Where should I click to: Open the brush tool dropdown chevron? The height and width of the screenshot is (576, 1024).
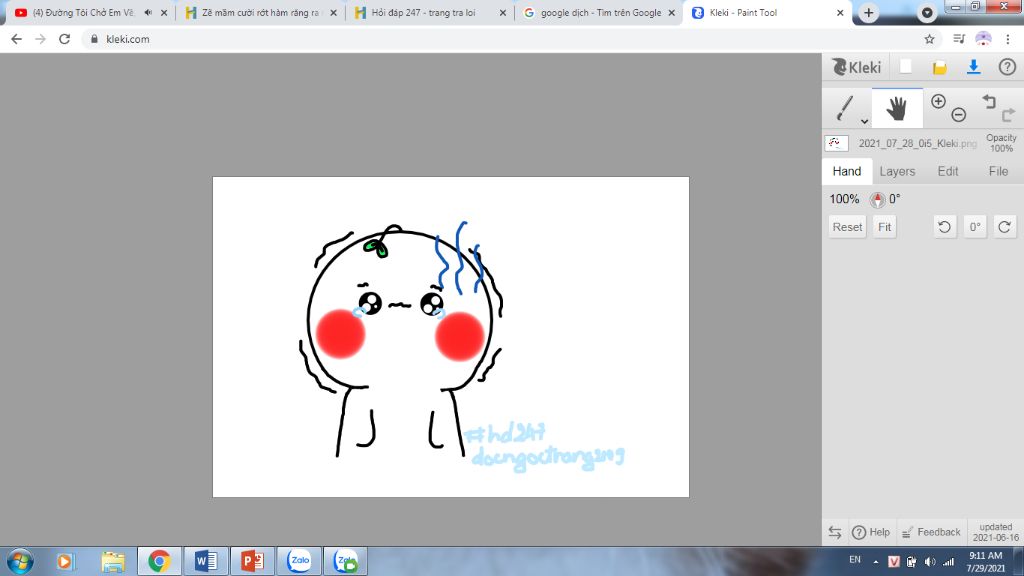point(864,121)
